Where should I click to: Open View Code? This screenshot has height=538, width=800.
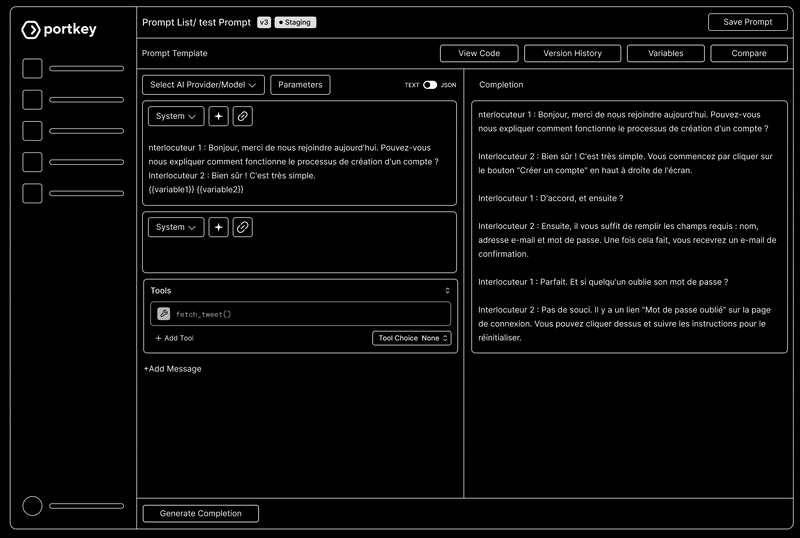coord(479,53)
